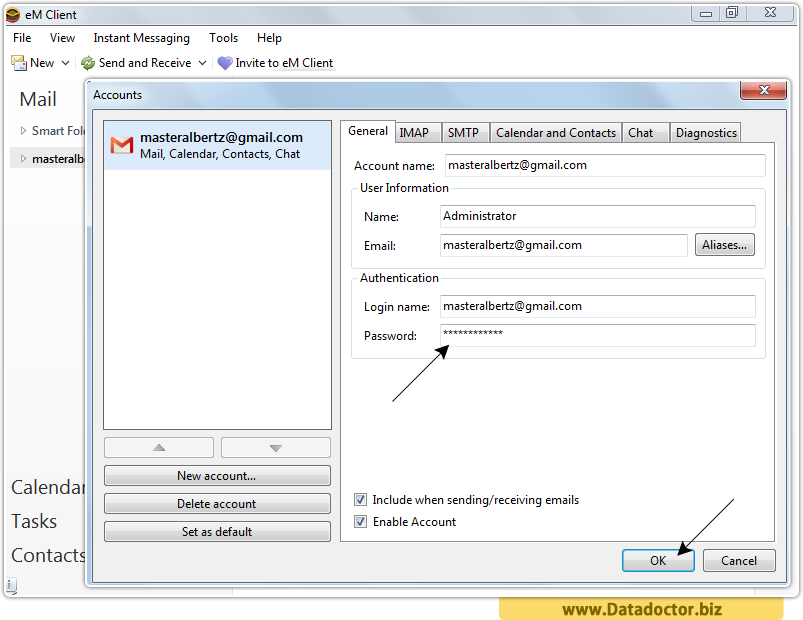This screenshot has height=620, width=803.
Task: Switch to the General tab
Action: click(x=368, y=131)
